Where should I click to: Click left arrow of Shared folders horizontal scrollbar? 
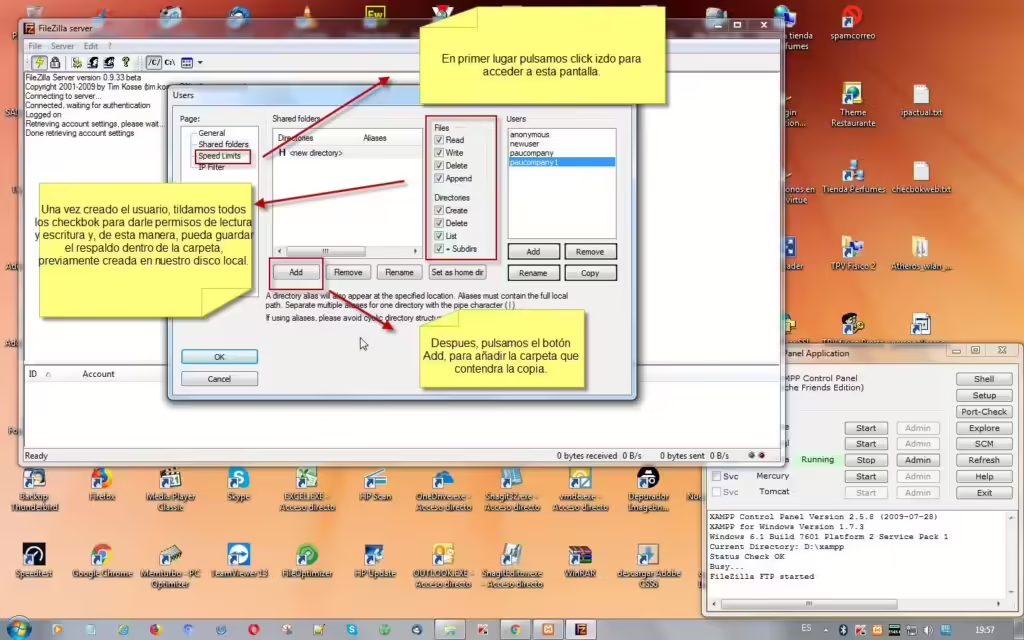point(280,251)
